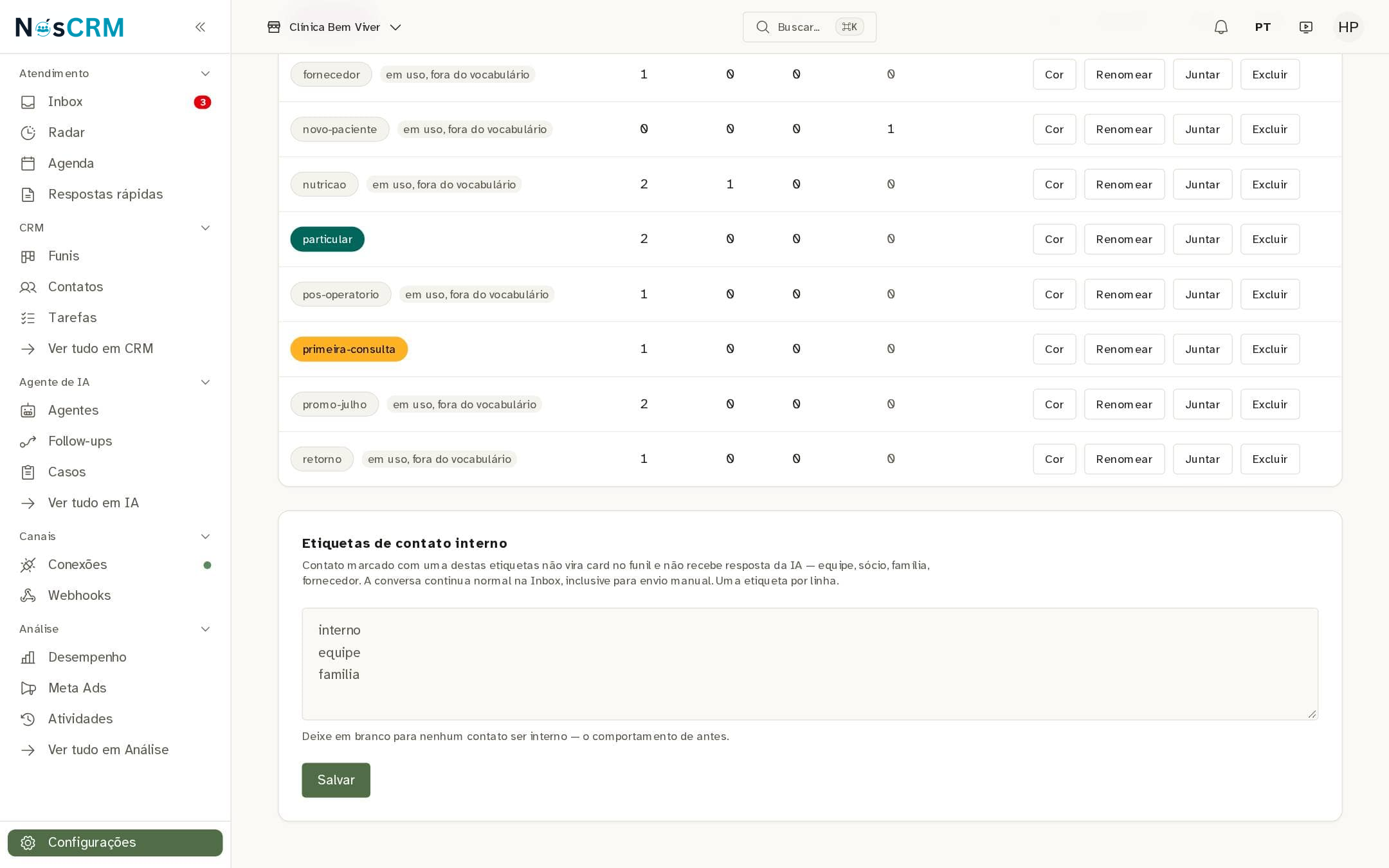The width and height of the screenshot is (1389, 868).
Task: Click the textarea resize handle
Action: pyautogui.click(x=1312, y=714)
